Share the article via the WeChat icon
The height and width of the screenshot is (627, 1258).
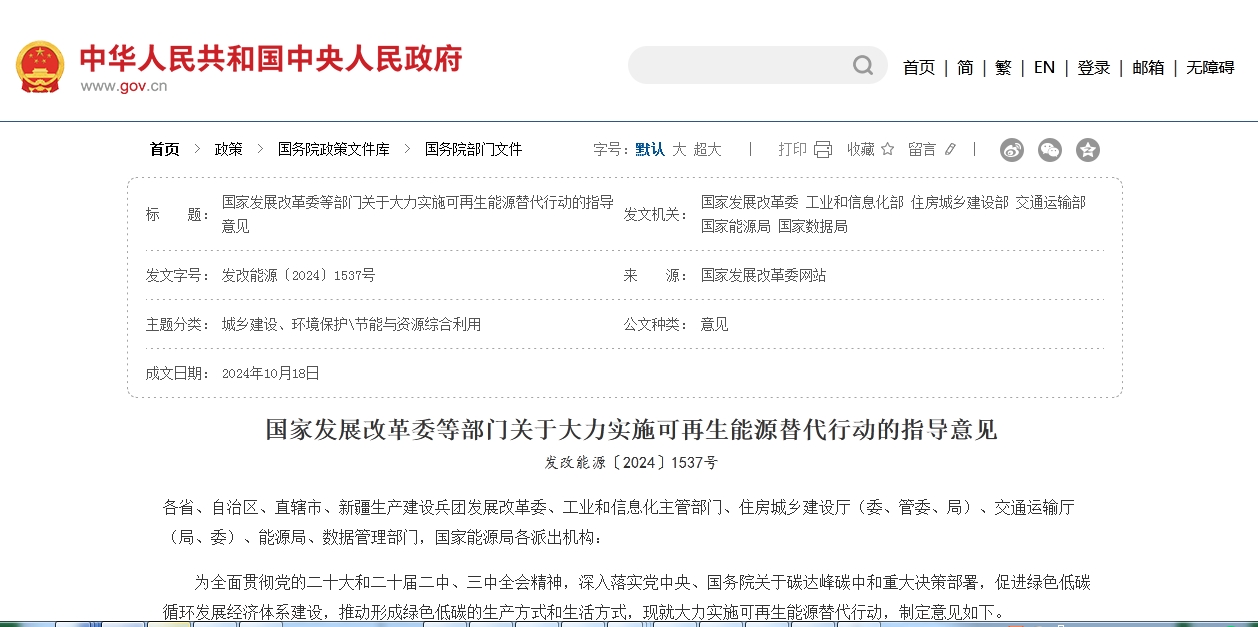coord(1049,149)
